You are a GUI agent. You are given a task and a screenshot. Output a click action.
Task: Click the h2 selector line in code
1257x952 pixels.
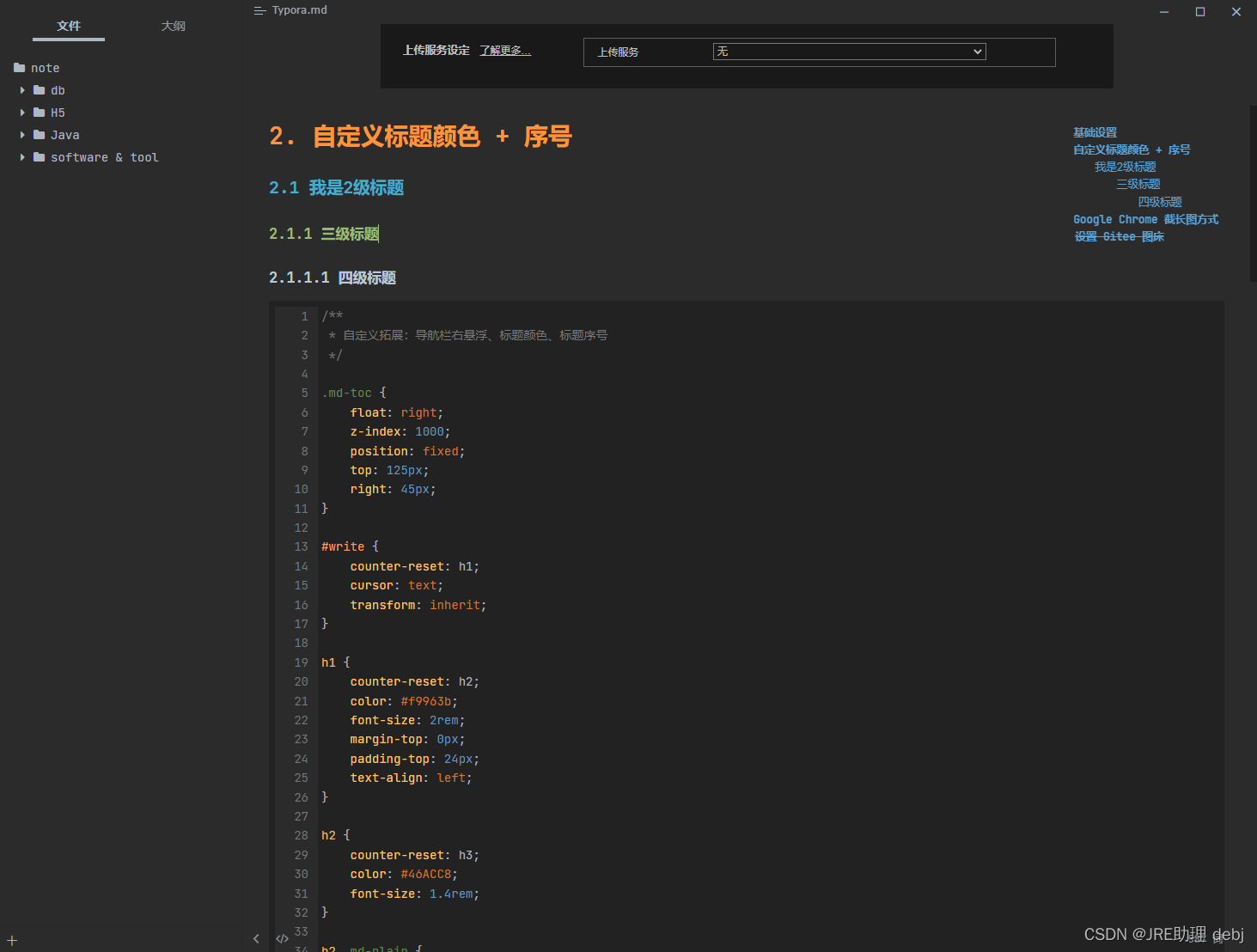336,835
